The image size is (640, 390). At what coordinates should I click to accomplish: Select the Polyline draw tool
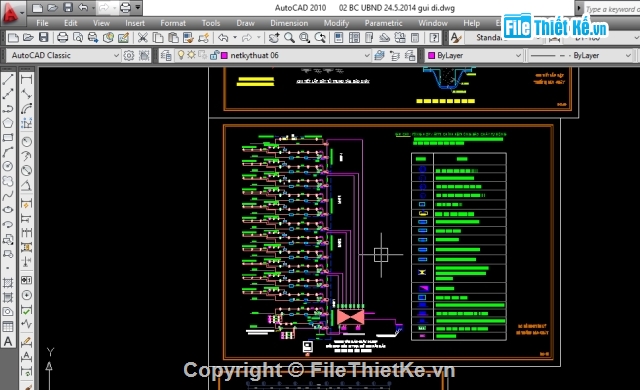pyautogui.click(x=8, y=109)
